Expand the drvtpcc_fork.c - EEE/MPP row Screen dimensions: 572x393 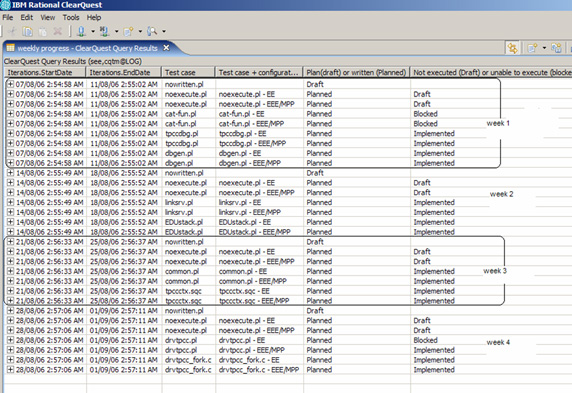coord(10,370)
